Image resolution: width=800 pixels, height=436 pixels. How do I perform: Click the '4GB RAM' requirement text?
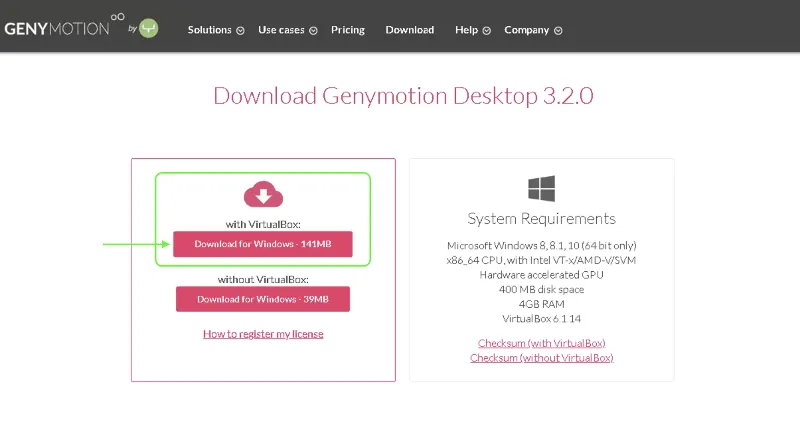pyautogui.click(x=541, y=304)
